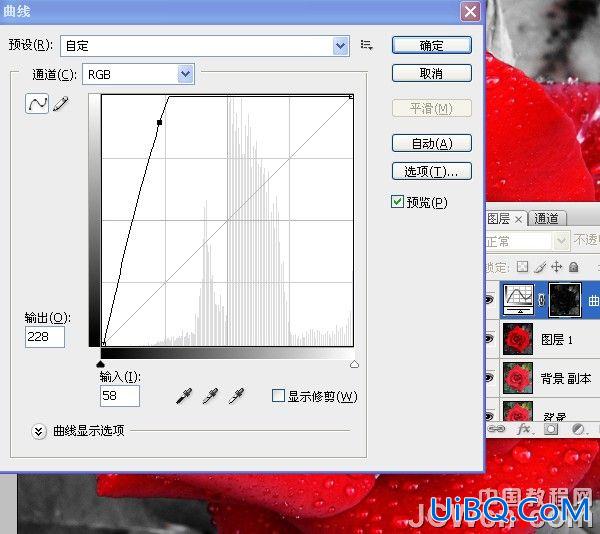The width and height of the screenshot is (600, 534).
Task: Click the link layers icon in Layers panel
Action: (x=496, y=429)
